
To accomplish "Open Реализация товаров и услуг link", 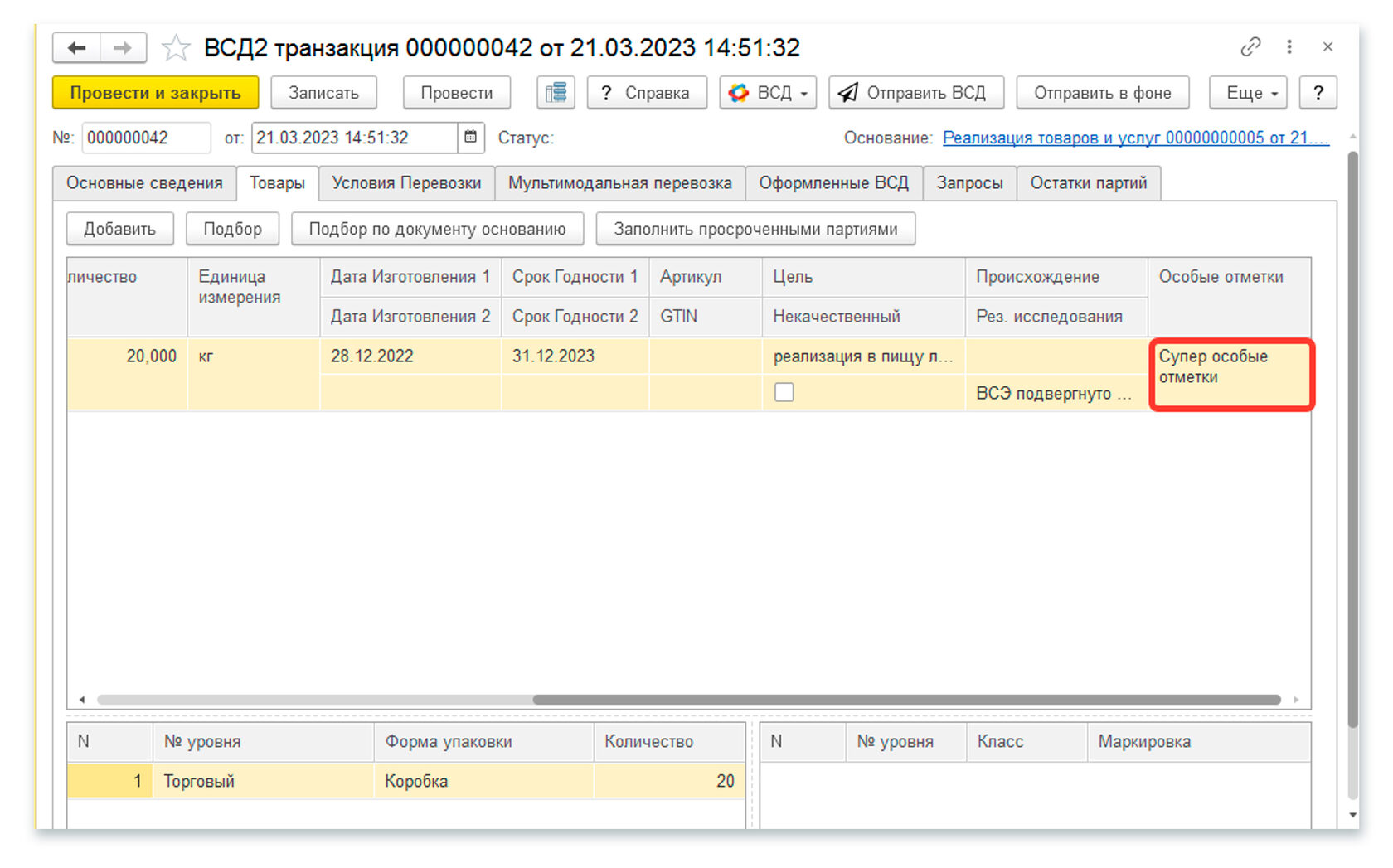I will [x=1136, y=138].
